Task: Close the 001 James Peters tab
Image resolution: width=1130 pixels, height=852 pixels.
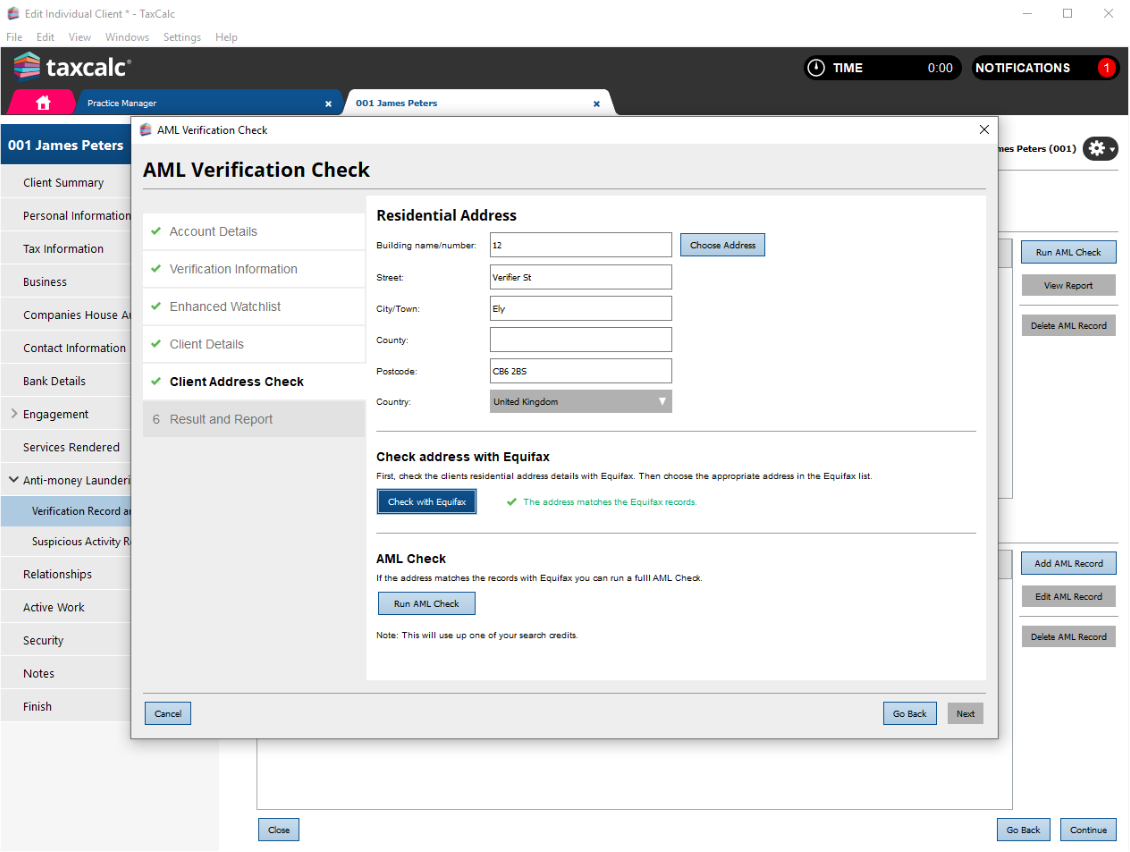Action: pyautogui.click(x=596, y=104)
